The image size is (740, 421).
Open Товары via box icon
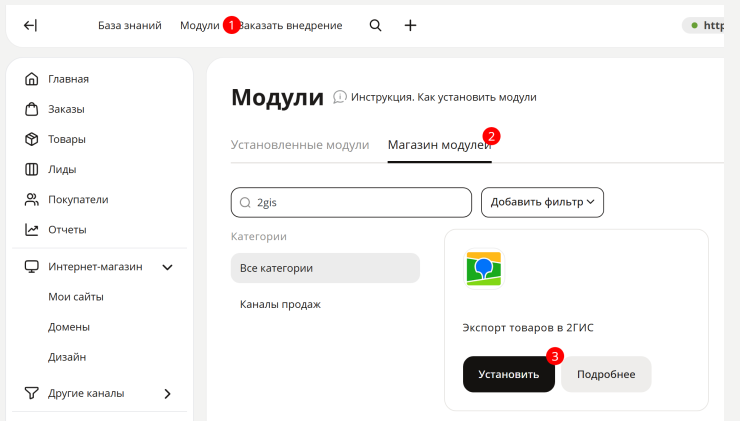pos(32,139)
